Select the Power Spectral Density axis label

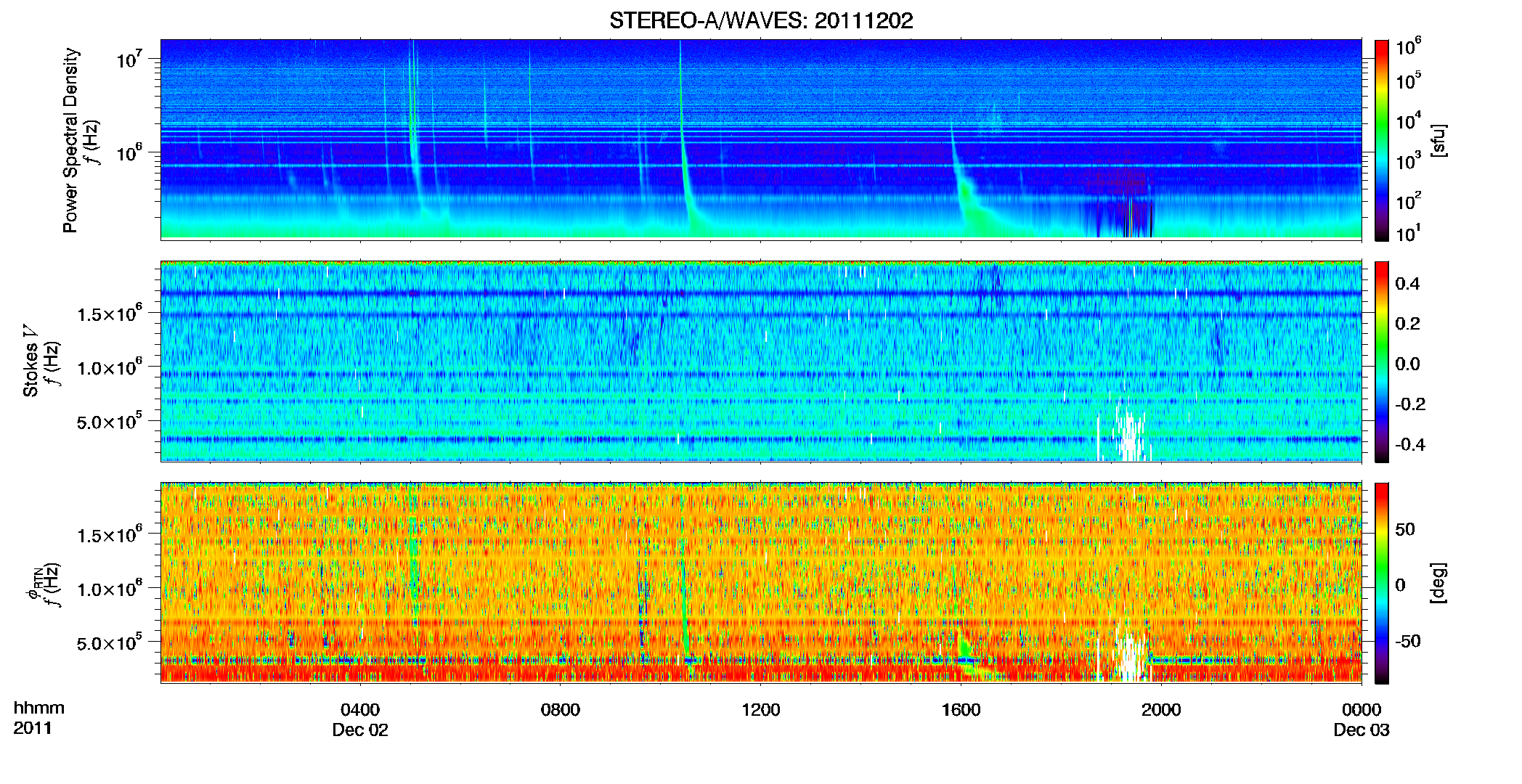[70, 140]
